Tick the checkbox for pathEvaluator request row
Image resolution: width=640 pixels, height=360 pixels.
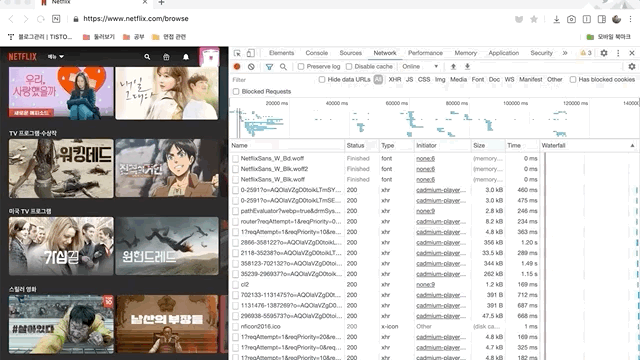click(236, 211)
